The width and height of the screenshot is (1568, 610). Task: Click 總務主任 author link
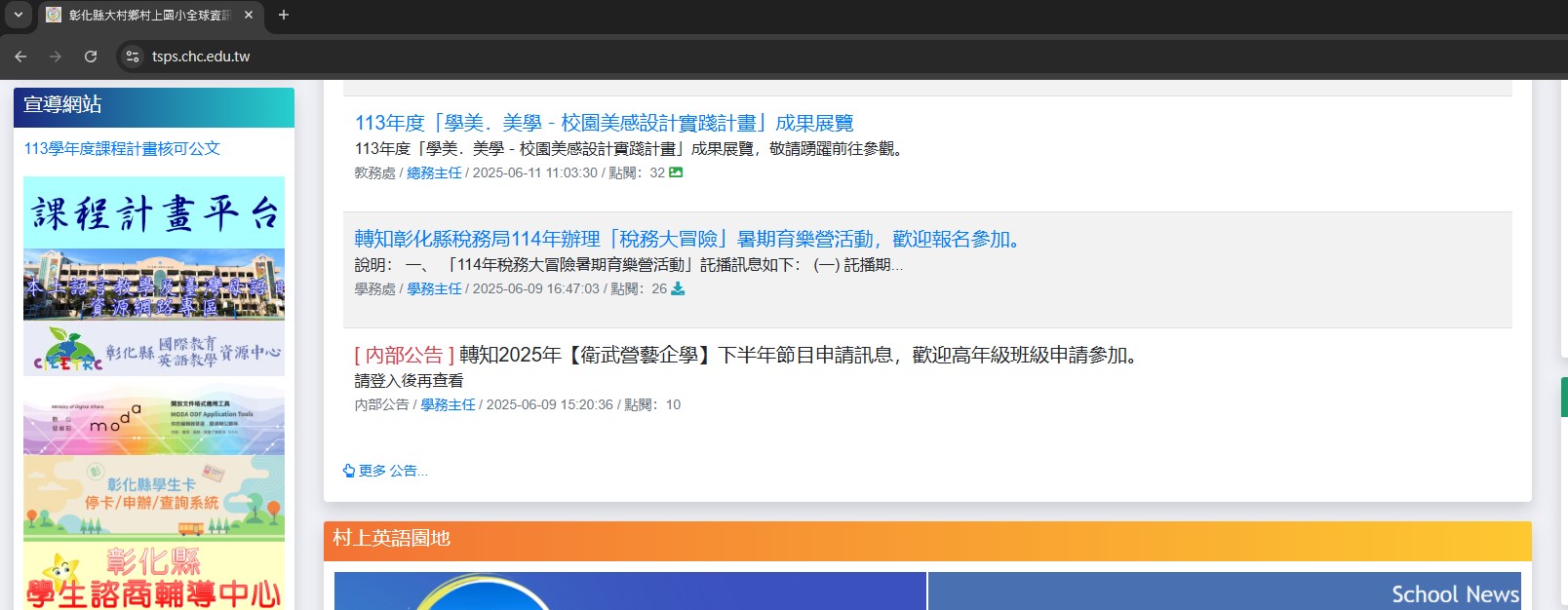click(x=434, y=172)
